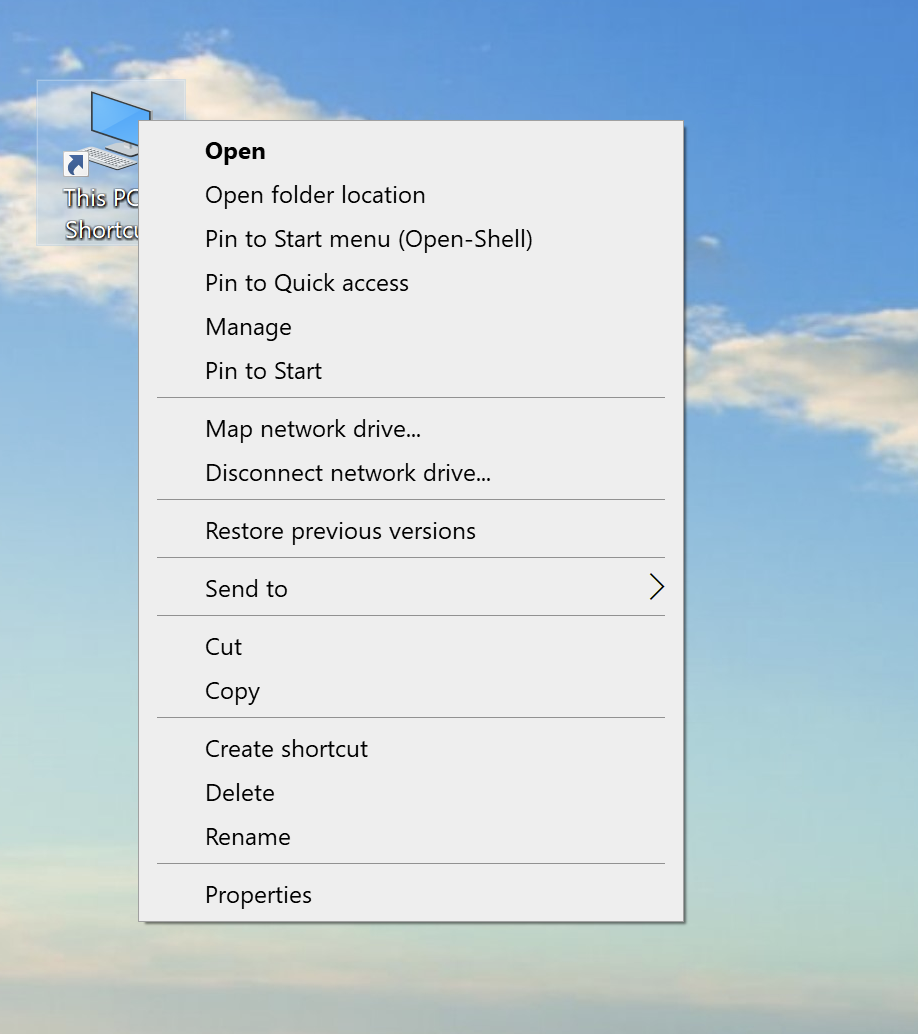Click Pin to Quick access
The width and height of the screenshot is (918, 1034).
click(306, 283)
